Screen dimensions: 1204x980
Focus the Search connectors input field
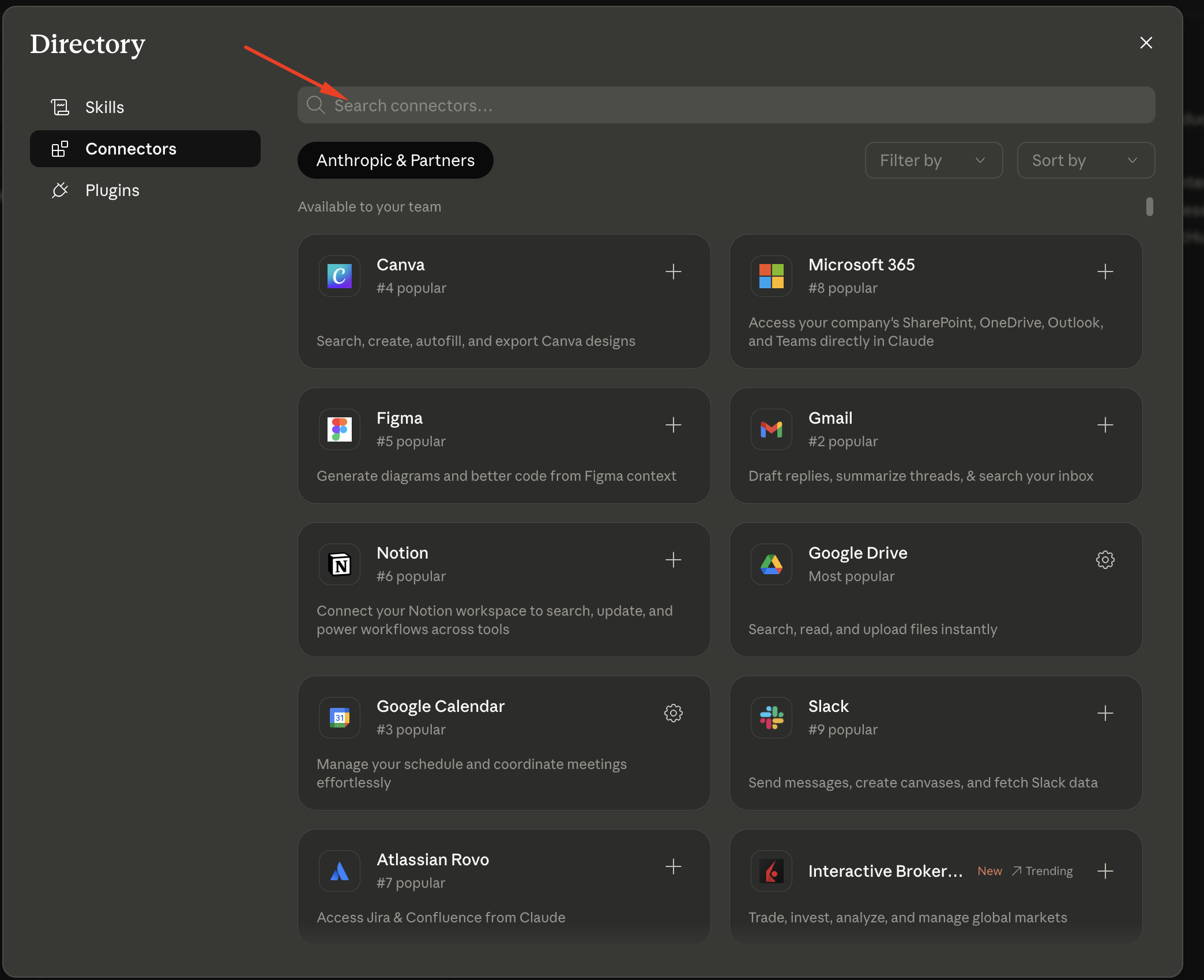click(x=727, y=105)
